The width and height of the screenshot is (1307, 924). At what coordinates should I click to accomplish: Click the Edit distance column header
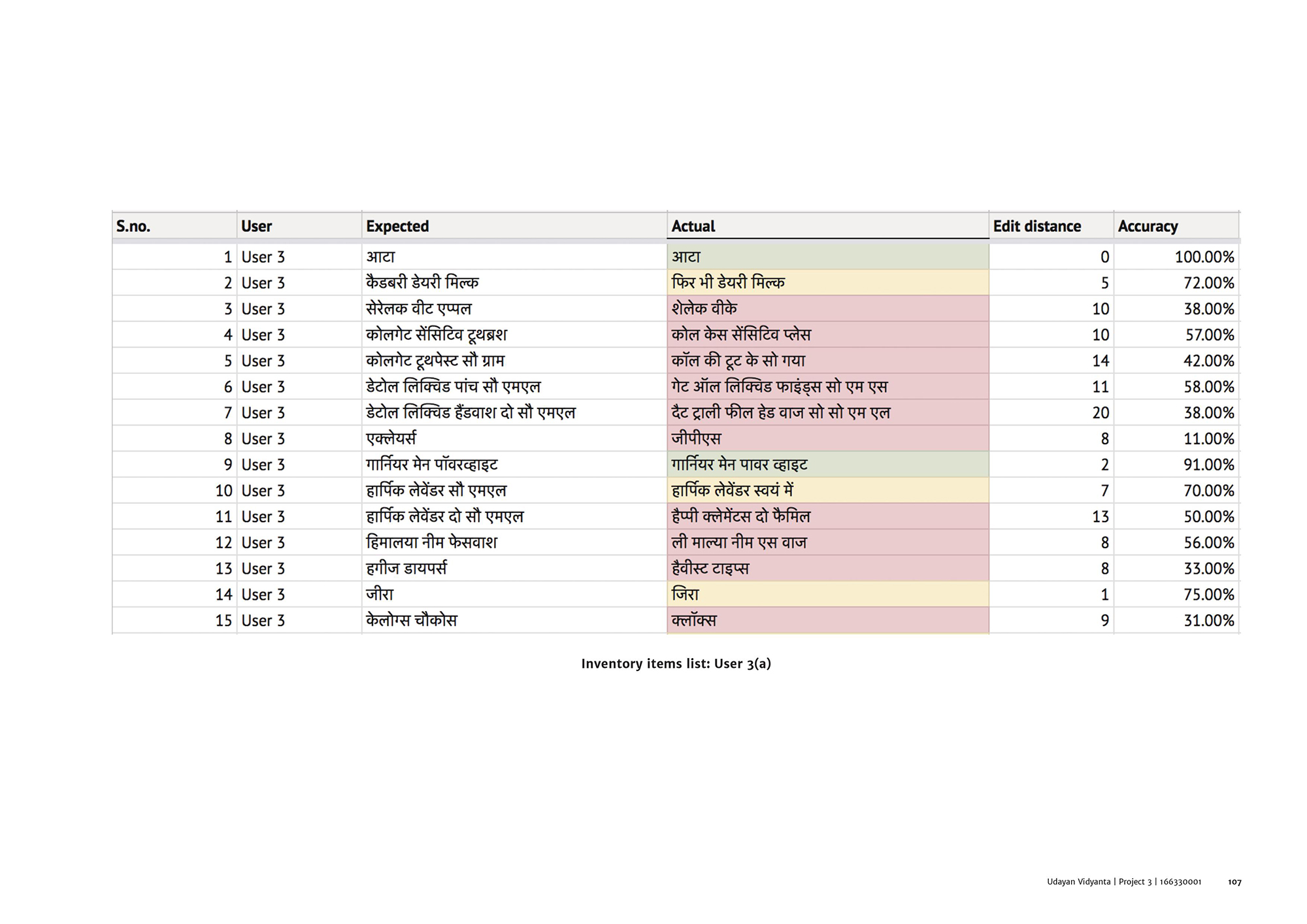[x=1036, y=226]
